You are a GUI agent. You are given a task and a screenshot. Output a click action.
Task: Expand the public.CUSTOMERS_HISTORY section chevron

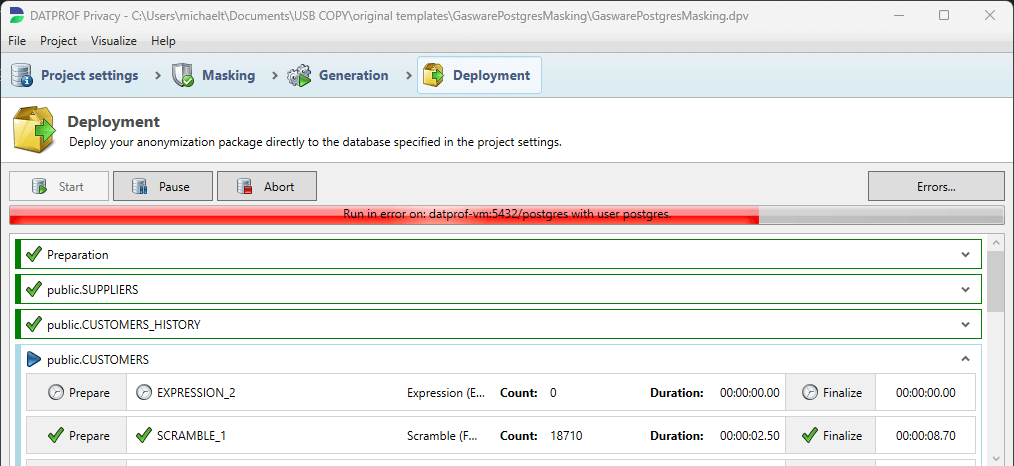[965, 325]
